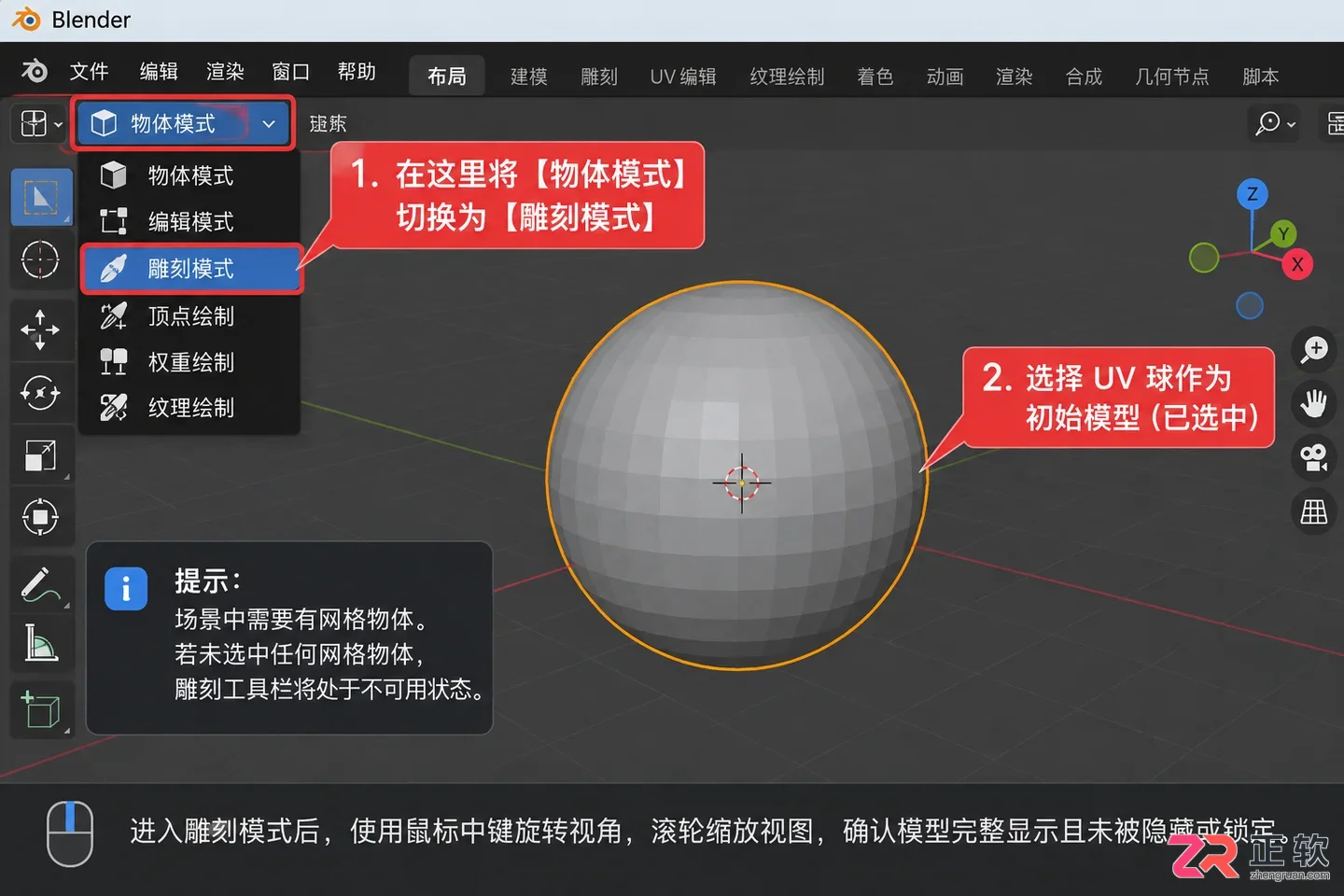Open the UV 编辑 workspace tab
Image resolution: width=1344 pixels, height=896 pixels.
683,77
